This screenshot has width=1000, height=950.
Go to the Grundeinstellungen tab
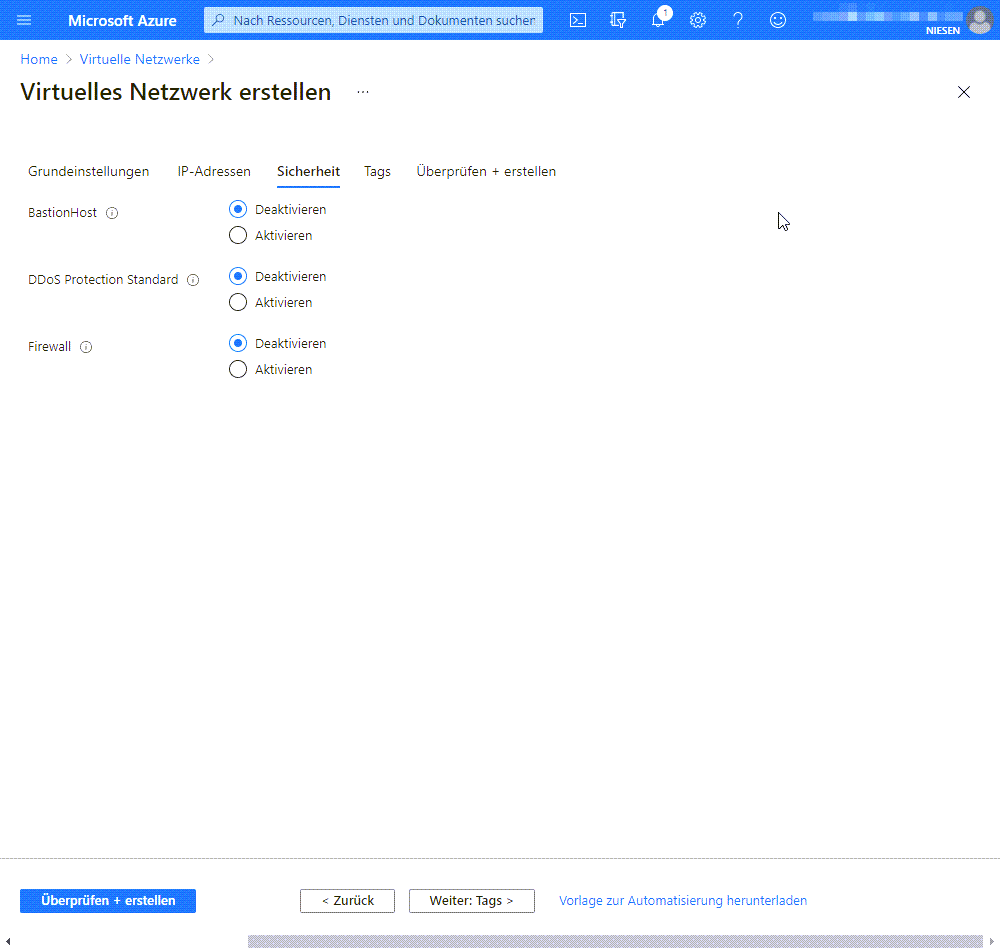[x=89, y=172]
